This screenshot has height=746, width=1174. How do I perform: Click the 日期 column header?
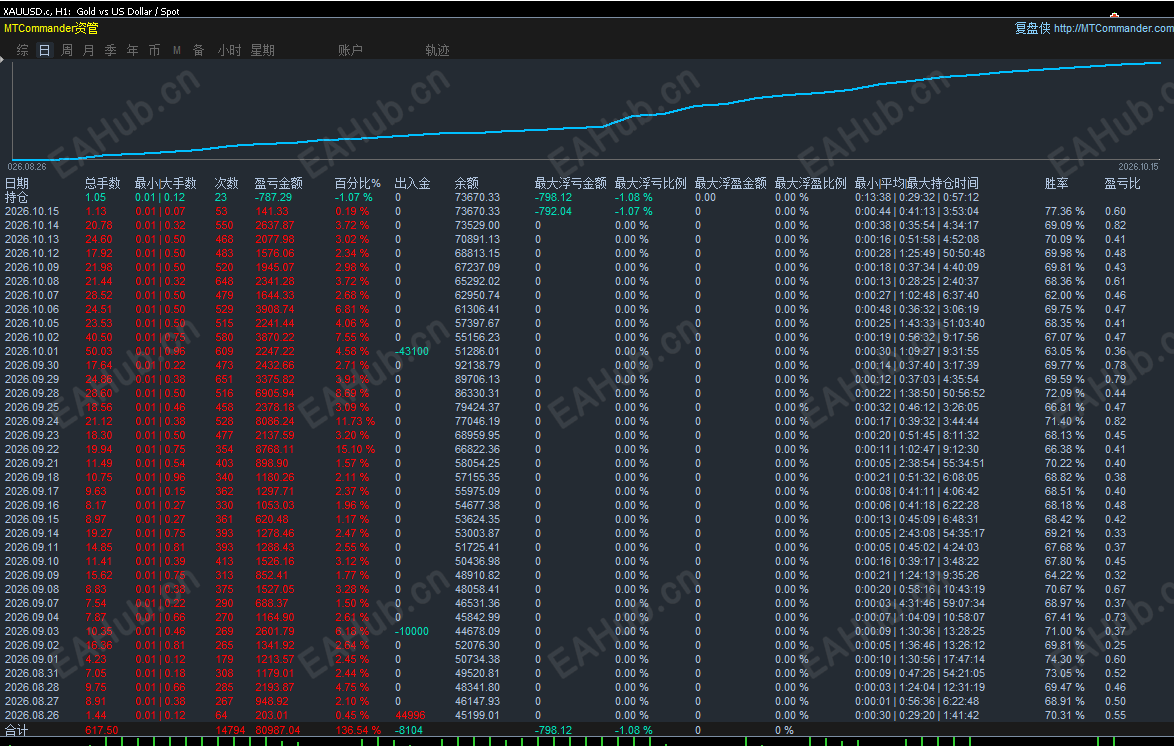click(x=16, y=183)
